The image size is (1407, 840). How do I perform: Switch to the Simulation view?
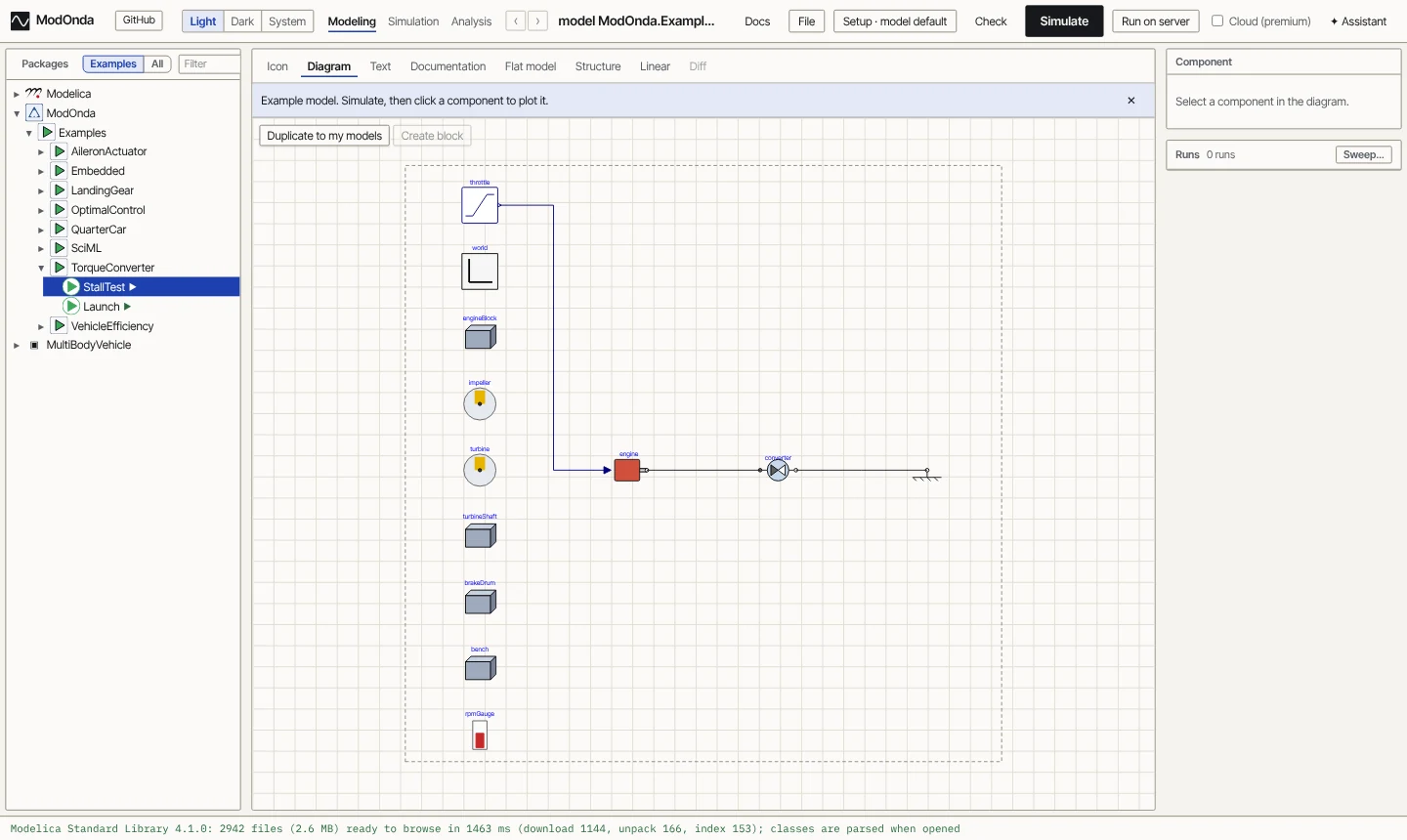413,21
